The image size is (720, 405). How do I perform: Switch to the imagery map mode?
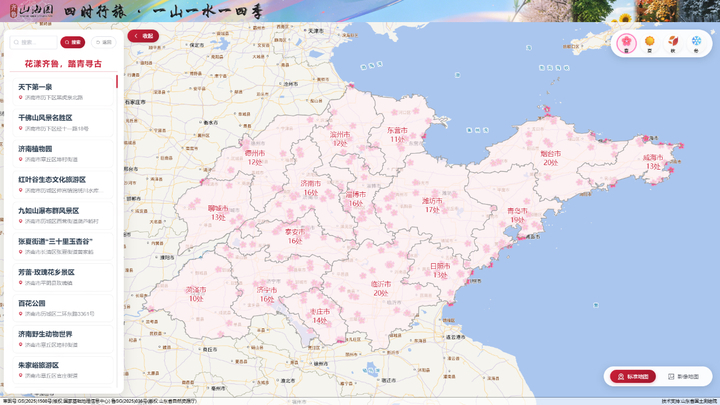[x=683, y=377]
